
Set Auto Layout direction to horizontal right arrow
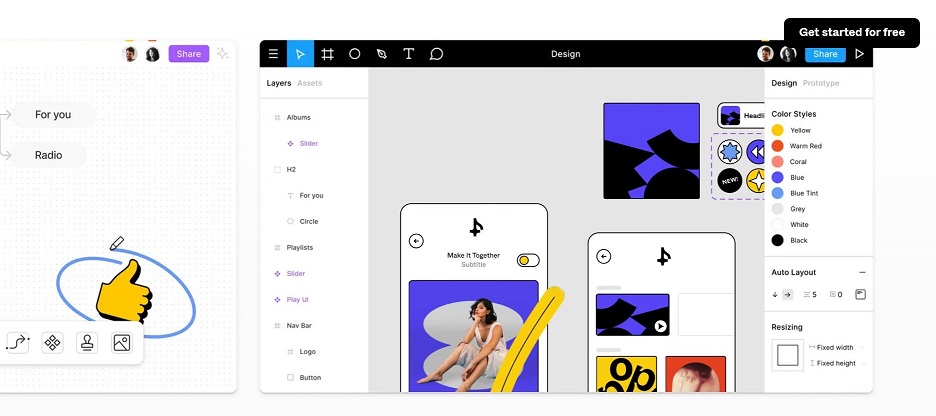(x=787, y=294)
